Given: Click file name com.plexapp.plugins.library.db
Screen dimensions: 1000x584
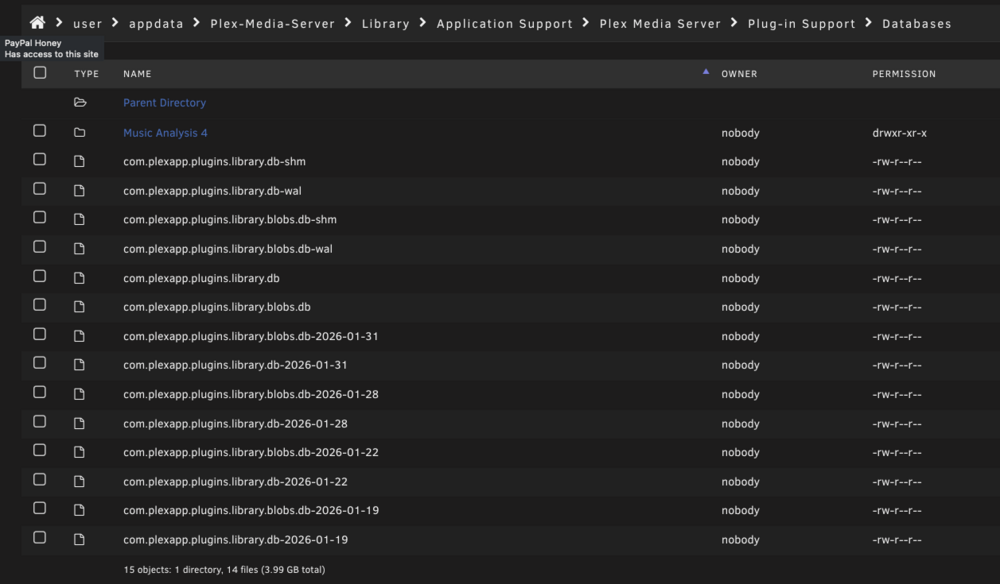Looking at the screenshot, I should [201, 278].
